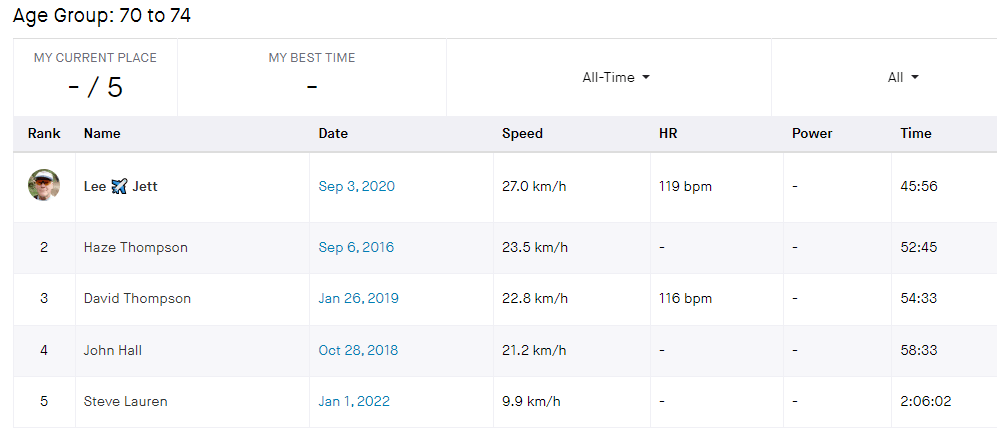The width and height of the screenshot is (997, 433).
Task: Click the airplane emoji in Lee Jett's name
Action: (119, 187)
